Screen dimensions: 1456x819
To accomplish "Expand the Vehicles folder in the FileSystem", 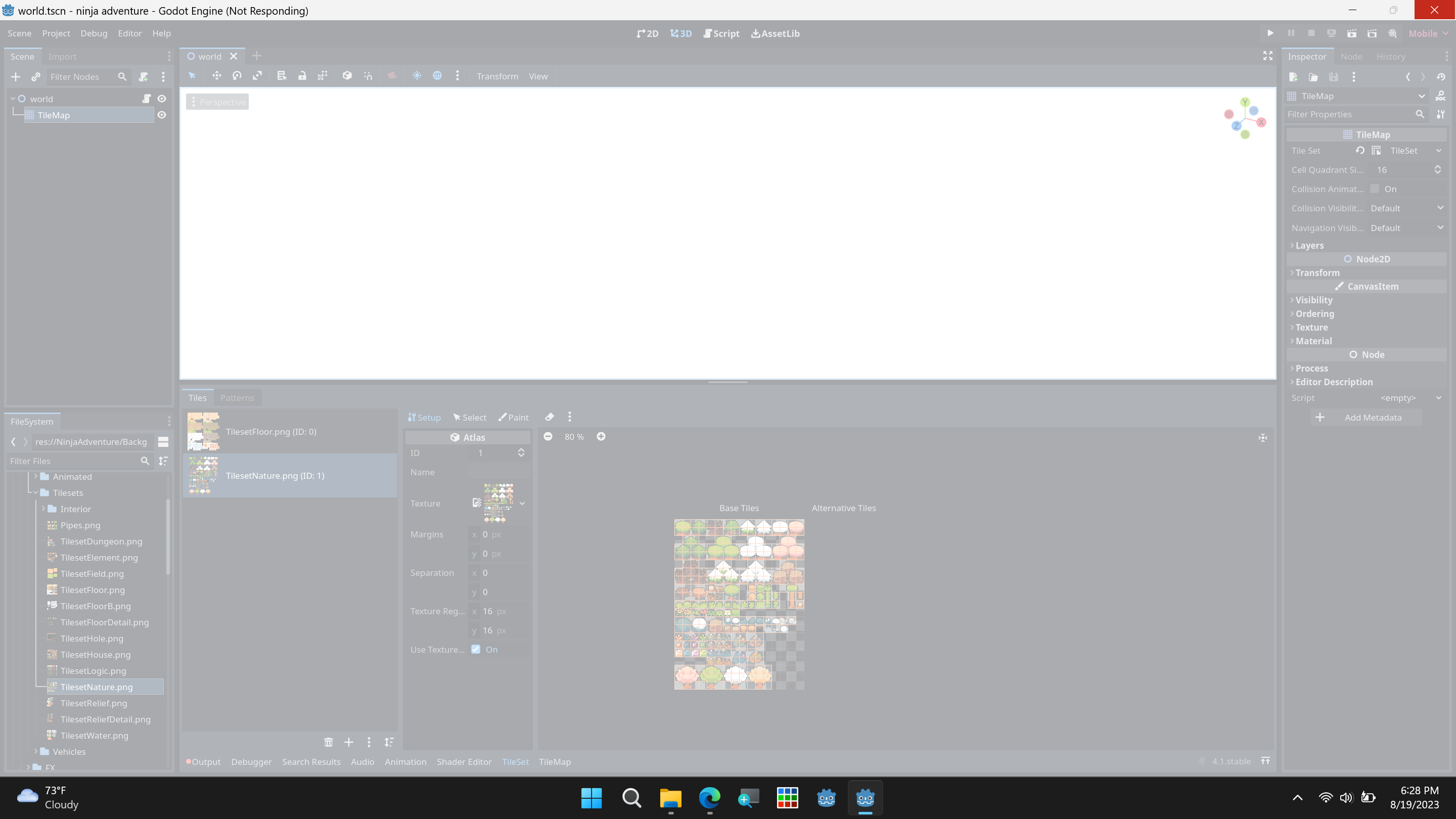I will pos(36,751).
